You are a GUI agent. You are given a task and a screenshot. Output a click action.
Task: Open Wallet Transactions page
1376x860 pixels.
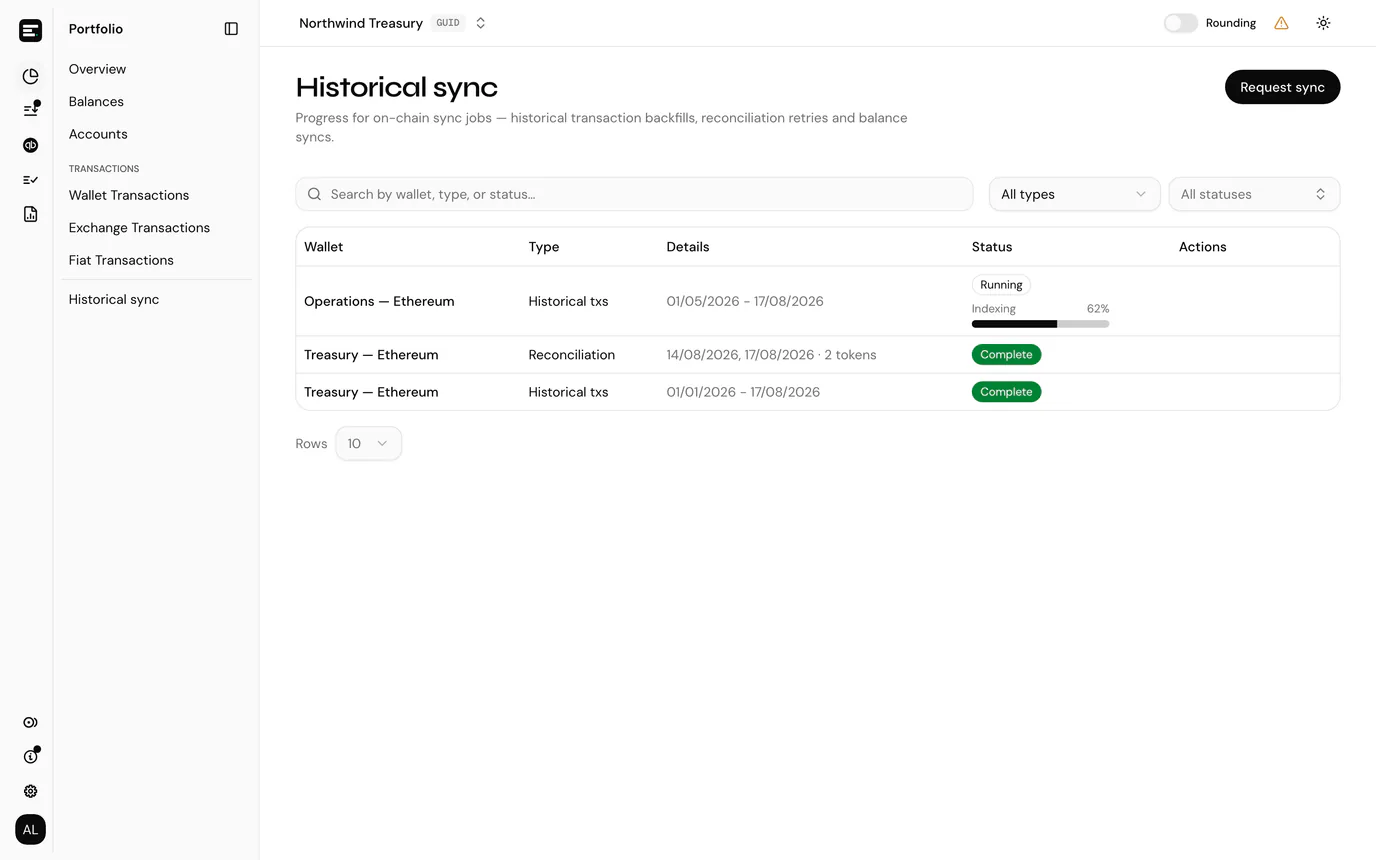(x=129, y=195)
